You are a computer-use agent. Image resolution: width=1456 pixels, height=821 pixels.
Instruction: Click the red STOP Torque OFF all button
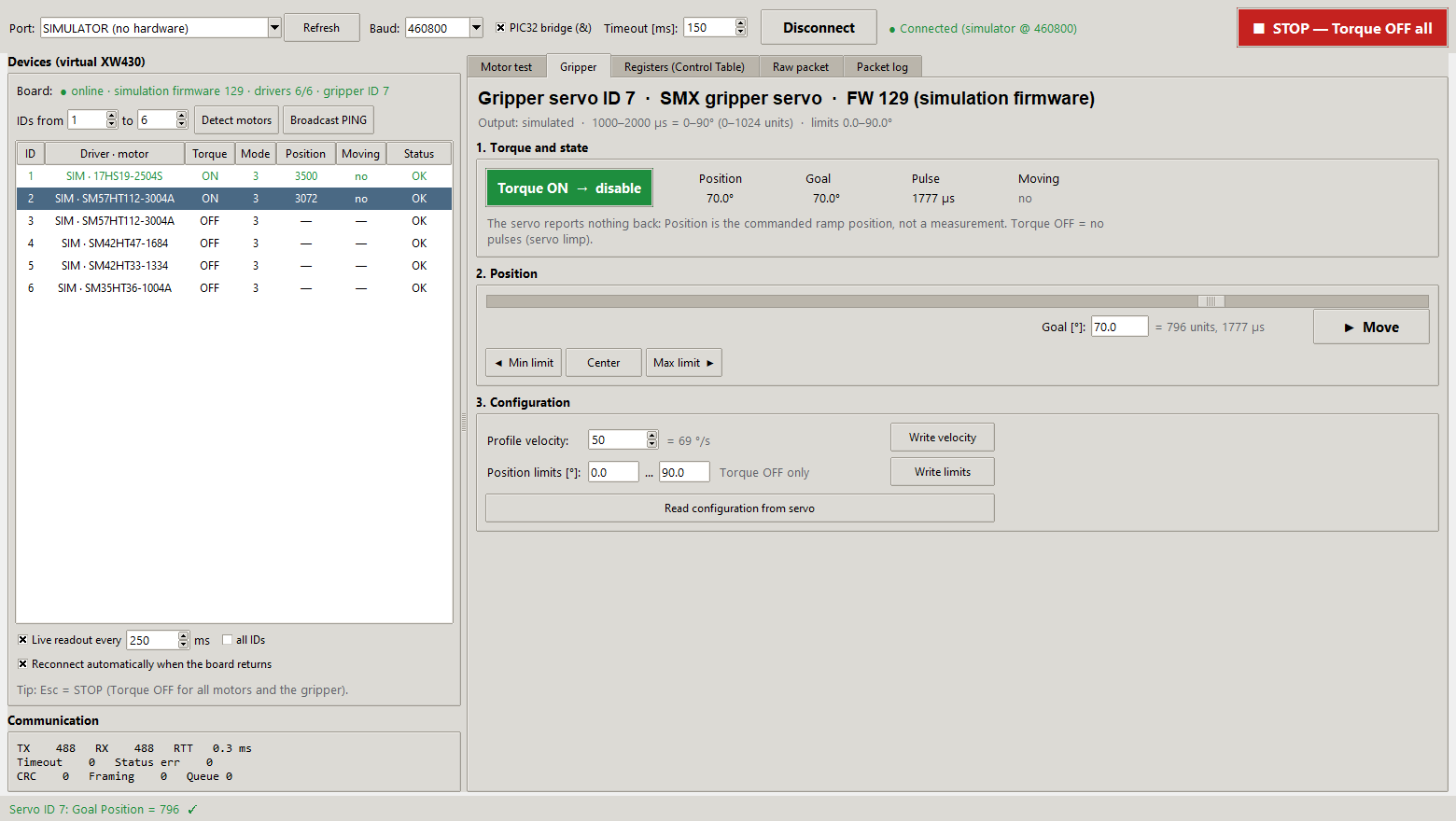pos(1342,28)
